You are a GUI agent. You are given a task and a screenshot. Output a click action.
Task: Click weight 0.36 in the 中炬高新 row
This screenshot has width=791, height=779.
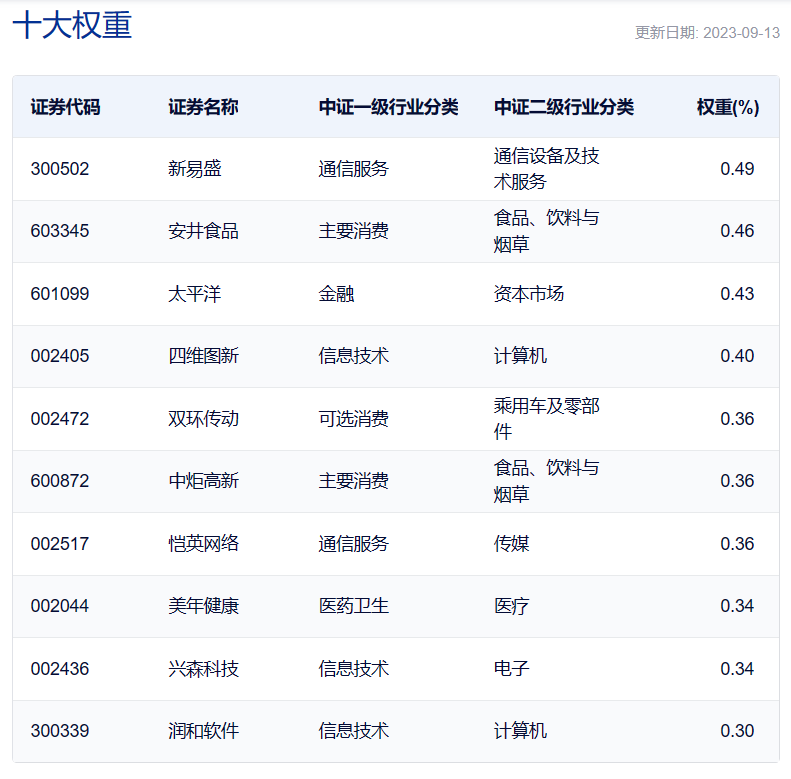coord(737,481)
